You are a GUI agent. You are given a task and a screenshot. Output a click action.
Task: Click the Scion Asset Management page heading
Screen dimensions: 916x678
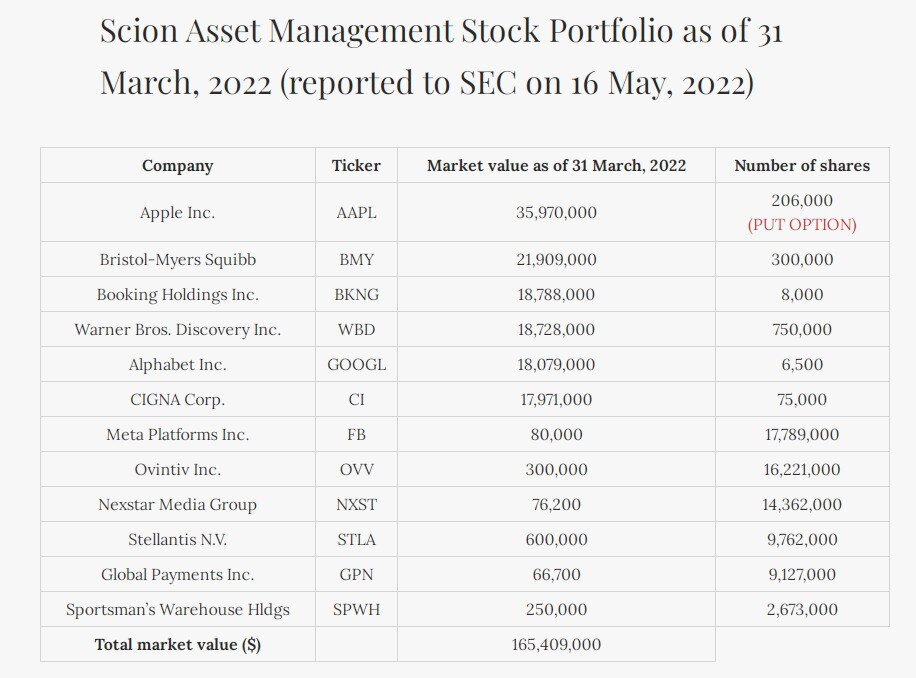[441, 56]
